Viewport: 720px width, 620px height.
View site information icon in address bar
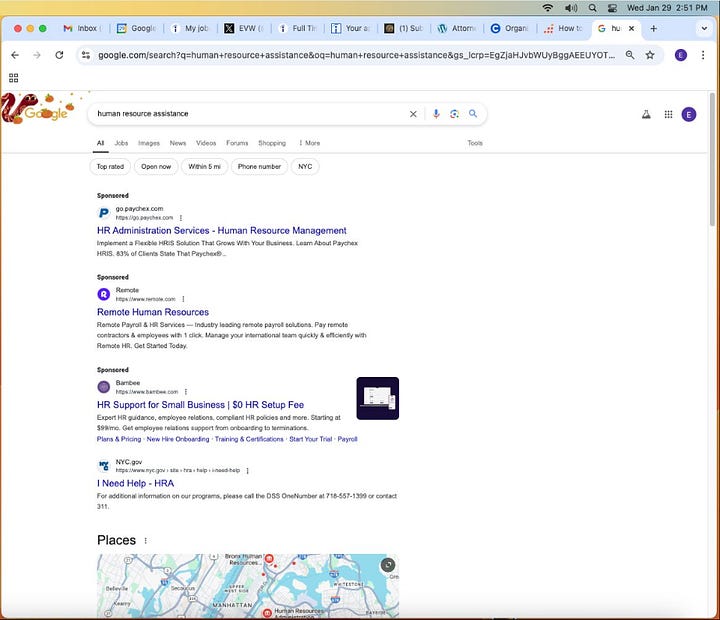click(86, 55)
